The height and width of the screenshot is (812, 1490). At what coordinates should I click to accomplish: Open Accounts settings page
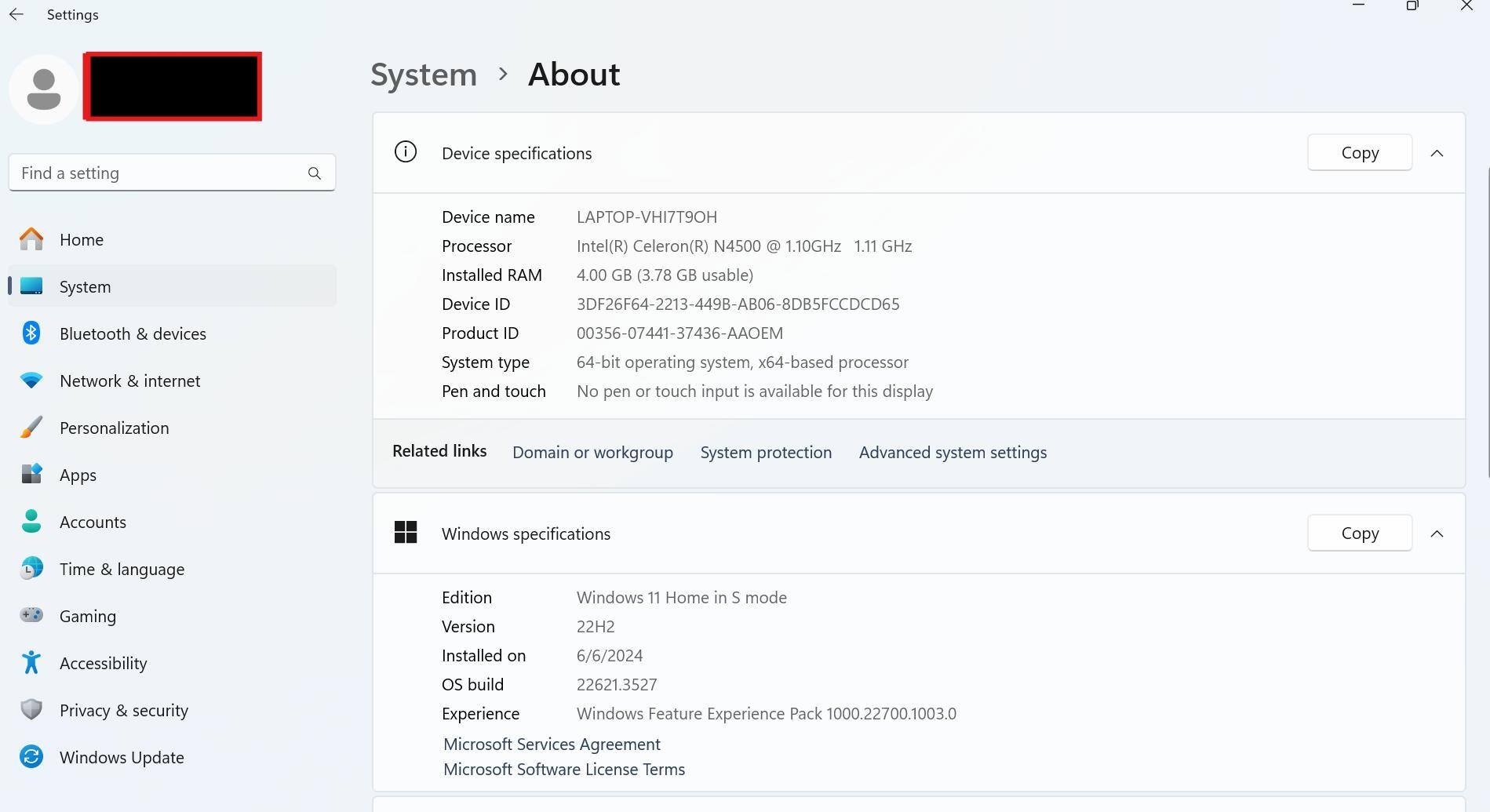pos(93,522)
